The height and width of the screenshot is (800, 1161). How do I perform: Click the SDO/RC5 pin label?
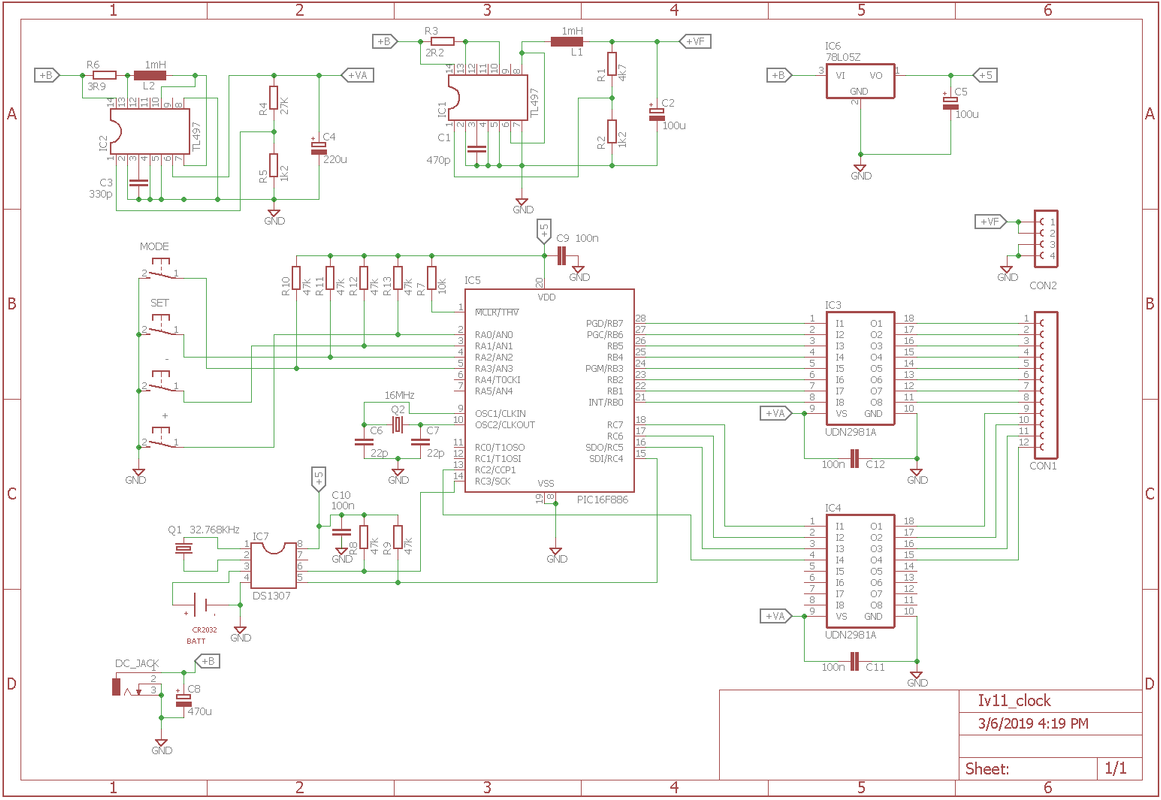click(604, 447)
